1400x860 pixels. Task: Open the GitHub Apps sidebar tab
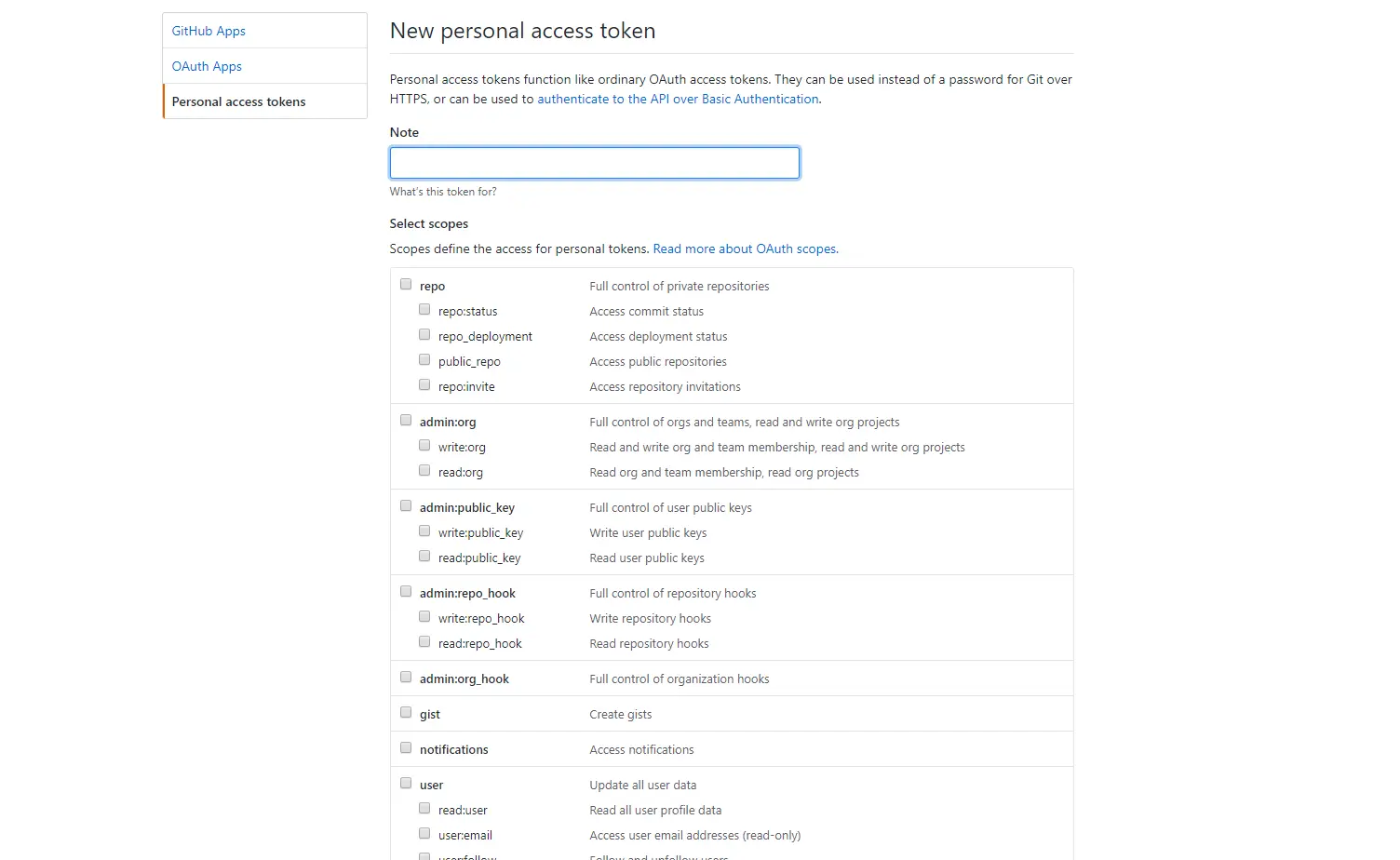click(209, 31)
